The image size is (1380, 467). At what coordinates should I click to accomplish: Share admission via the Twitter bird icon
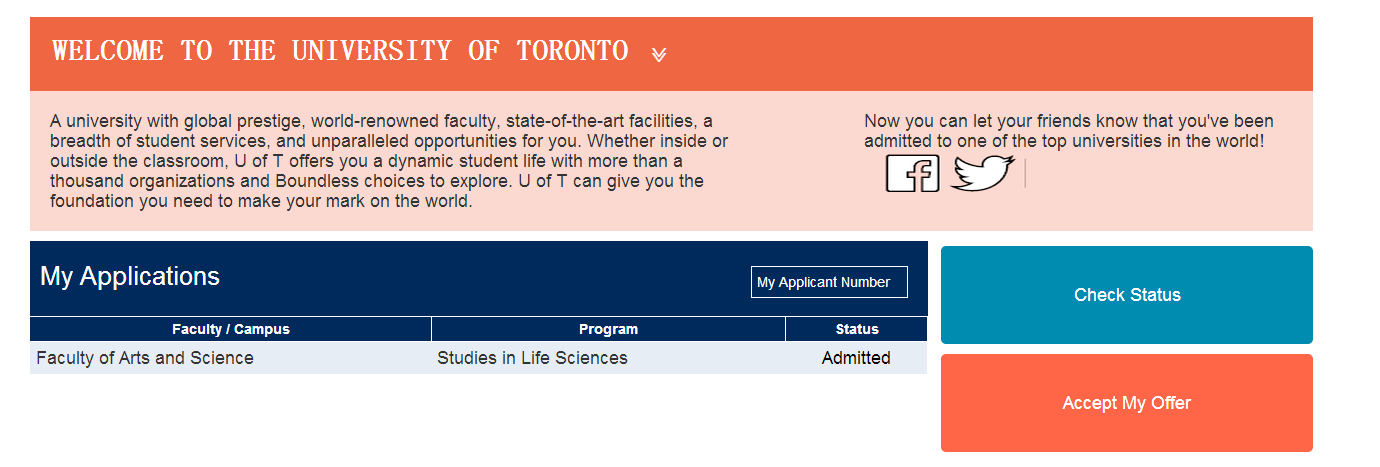click(x=981, y=174)
